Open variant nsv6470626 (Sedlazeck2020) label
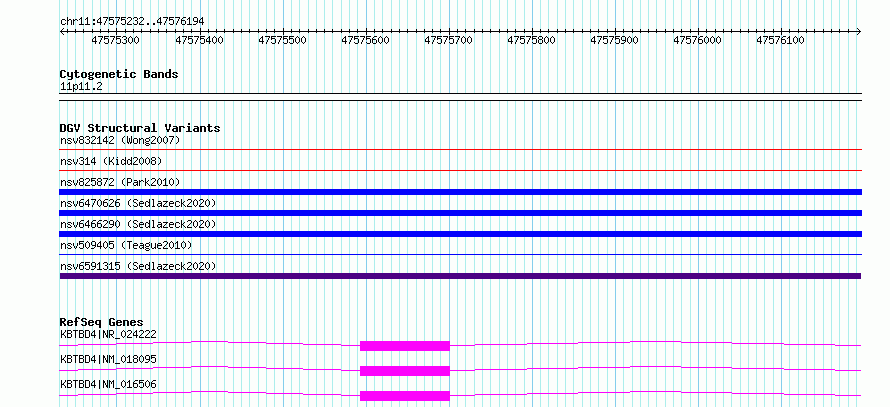The height and width of the screenshot is (407, 890). pyautogui.click(x=138, y=203)
